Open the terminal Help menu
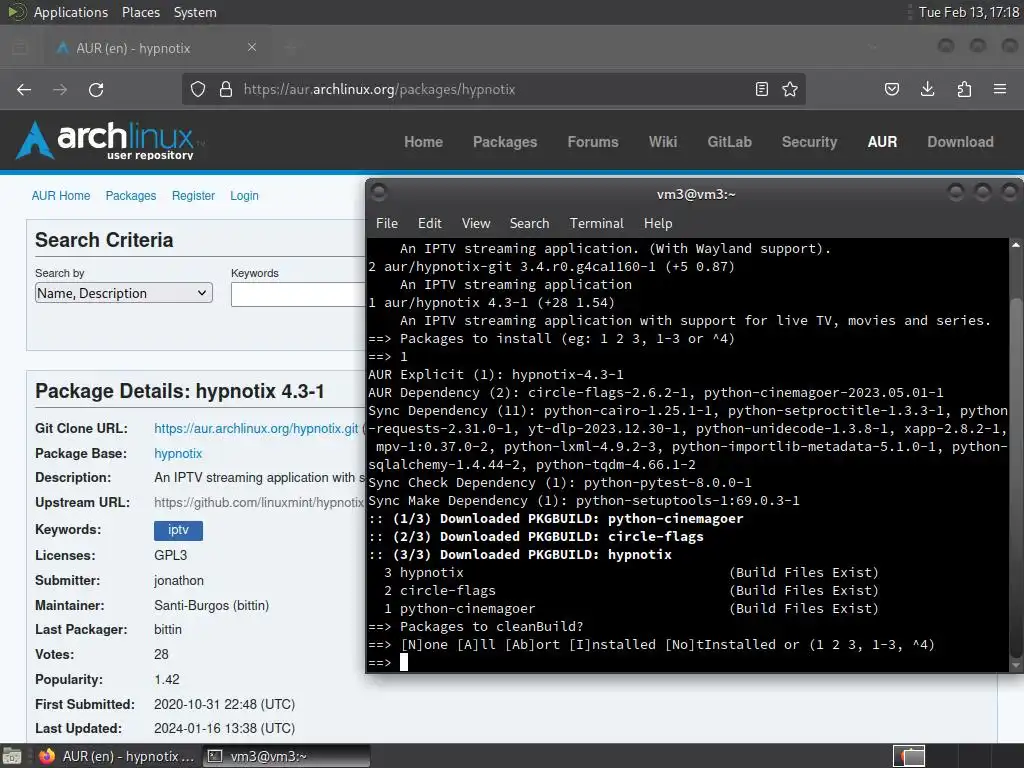Image resolution: width=1024 pixels, height=768 pixels. tap(658, 223)
